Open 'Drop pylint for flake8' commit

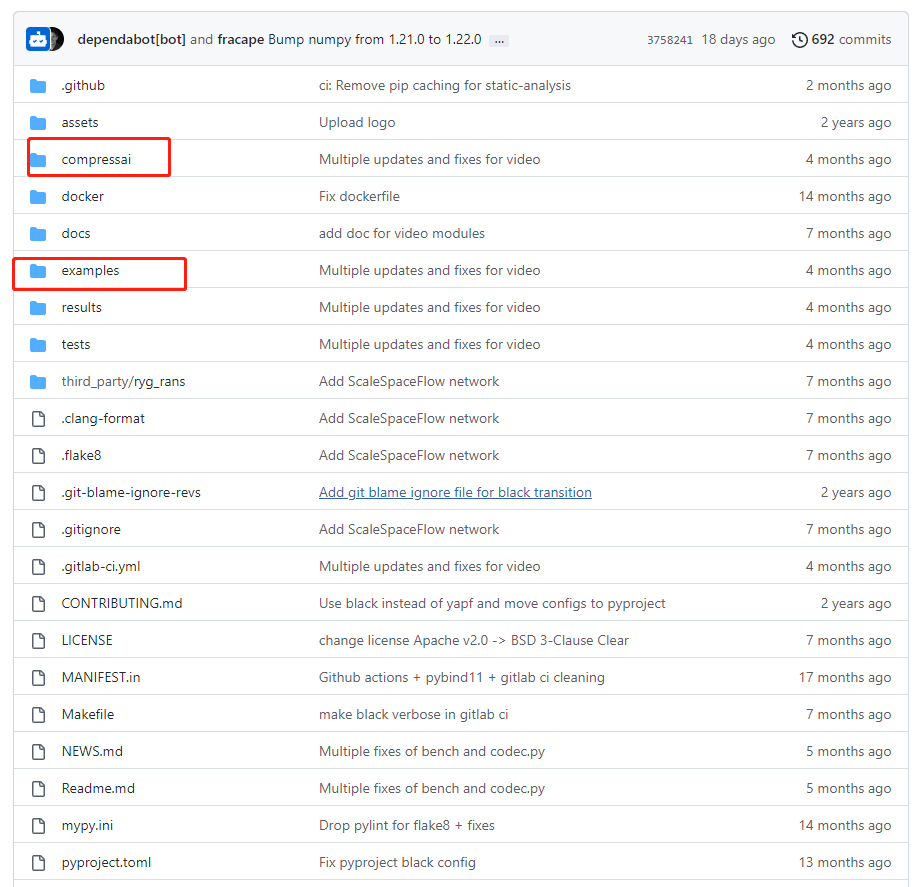click(x=407, y=826)
